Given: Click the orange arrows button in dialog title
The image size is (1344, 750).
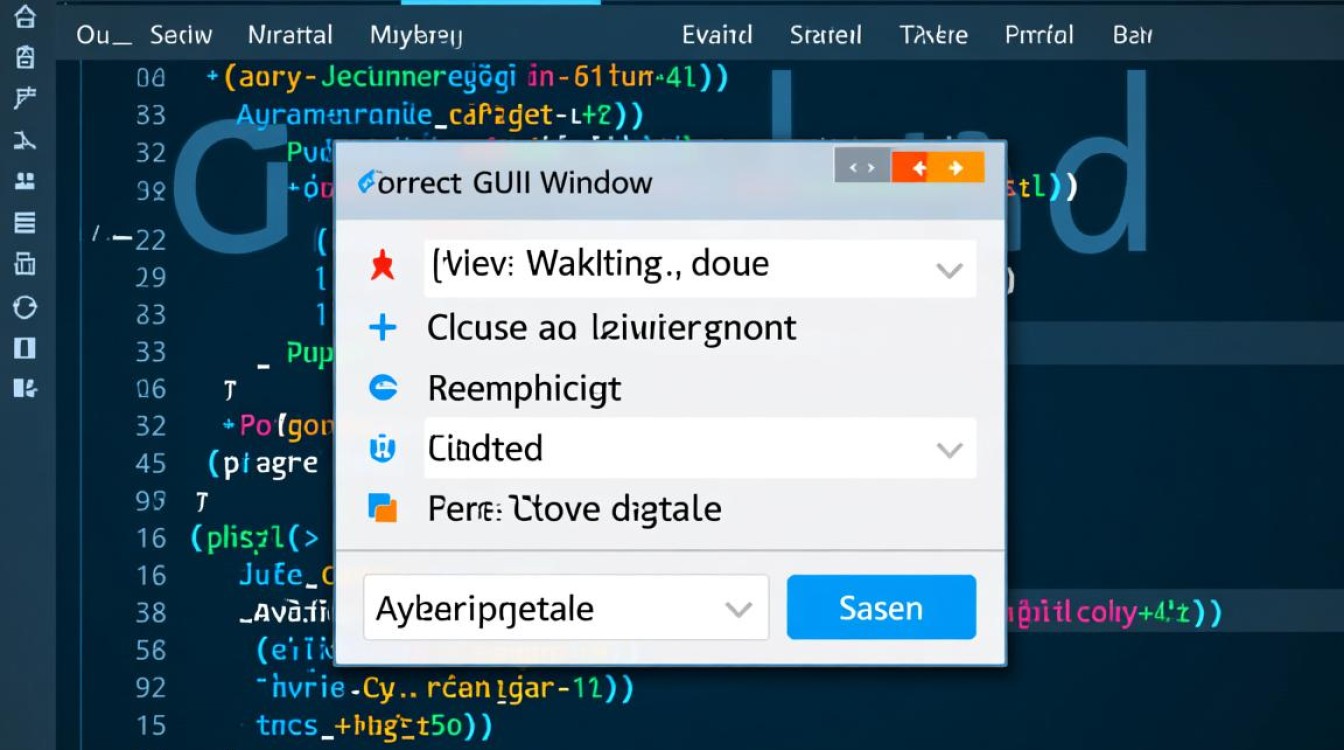Looking at the screenshot, I should (937, 168).
